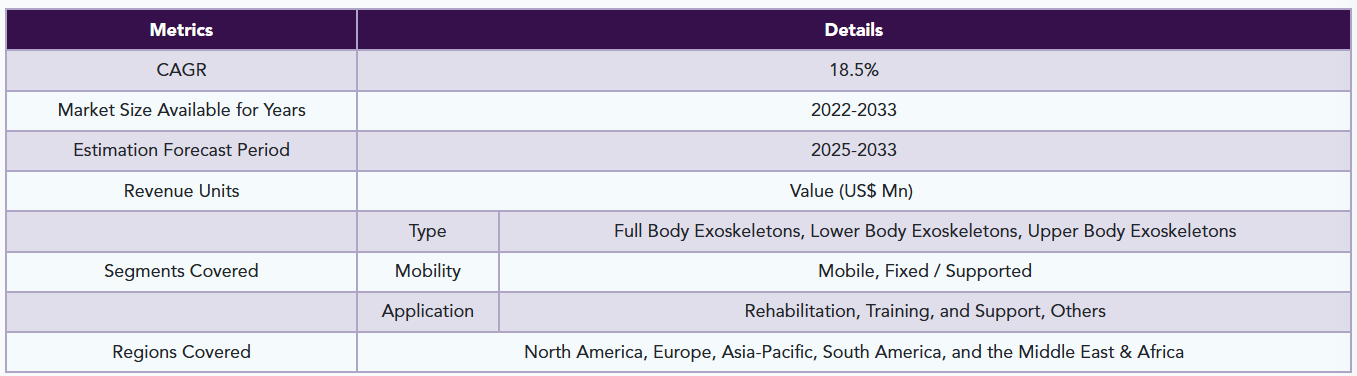This screenshot has height=376, width=1357.
Task: Click the Application sub-segment cell
Action: (x=428, y=311)
